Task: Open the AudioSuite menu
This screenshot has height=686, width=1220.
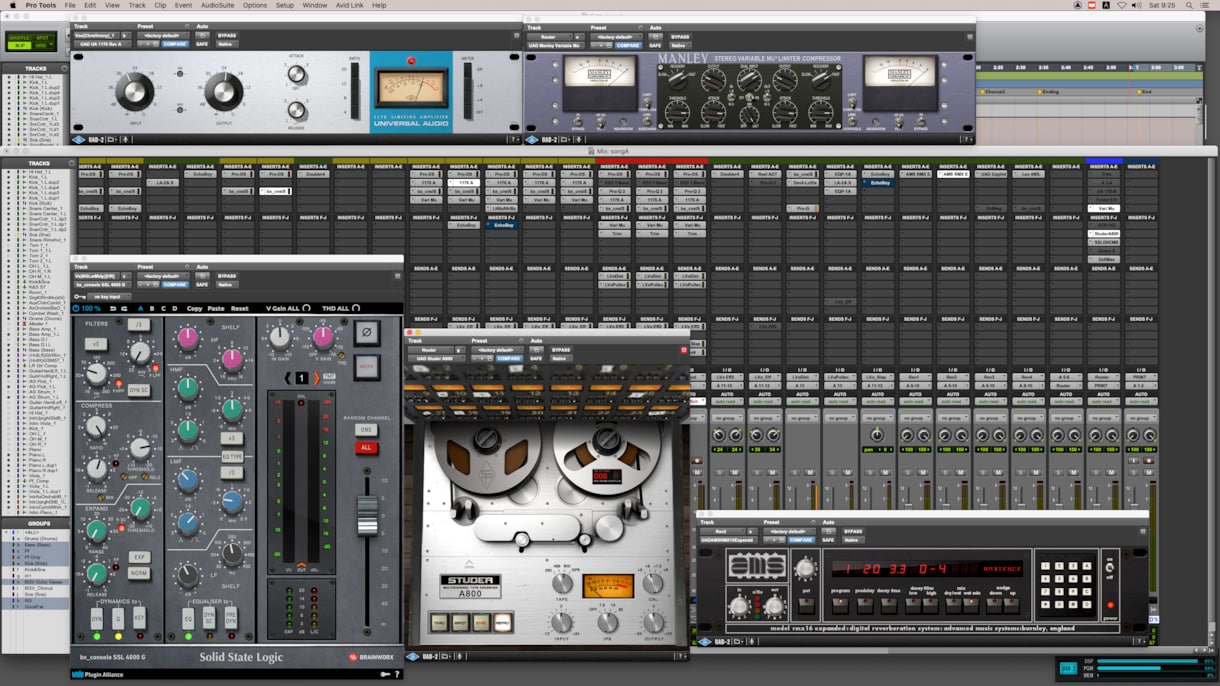Action: [x=217, y=5]
